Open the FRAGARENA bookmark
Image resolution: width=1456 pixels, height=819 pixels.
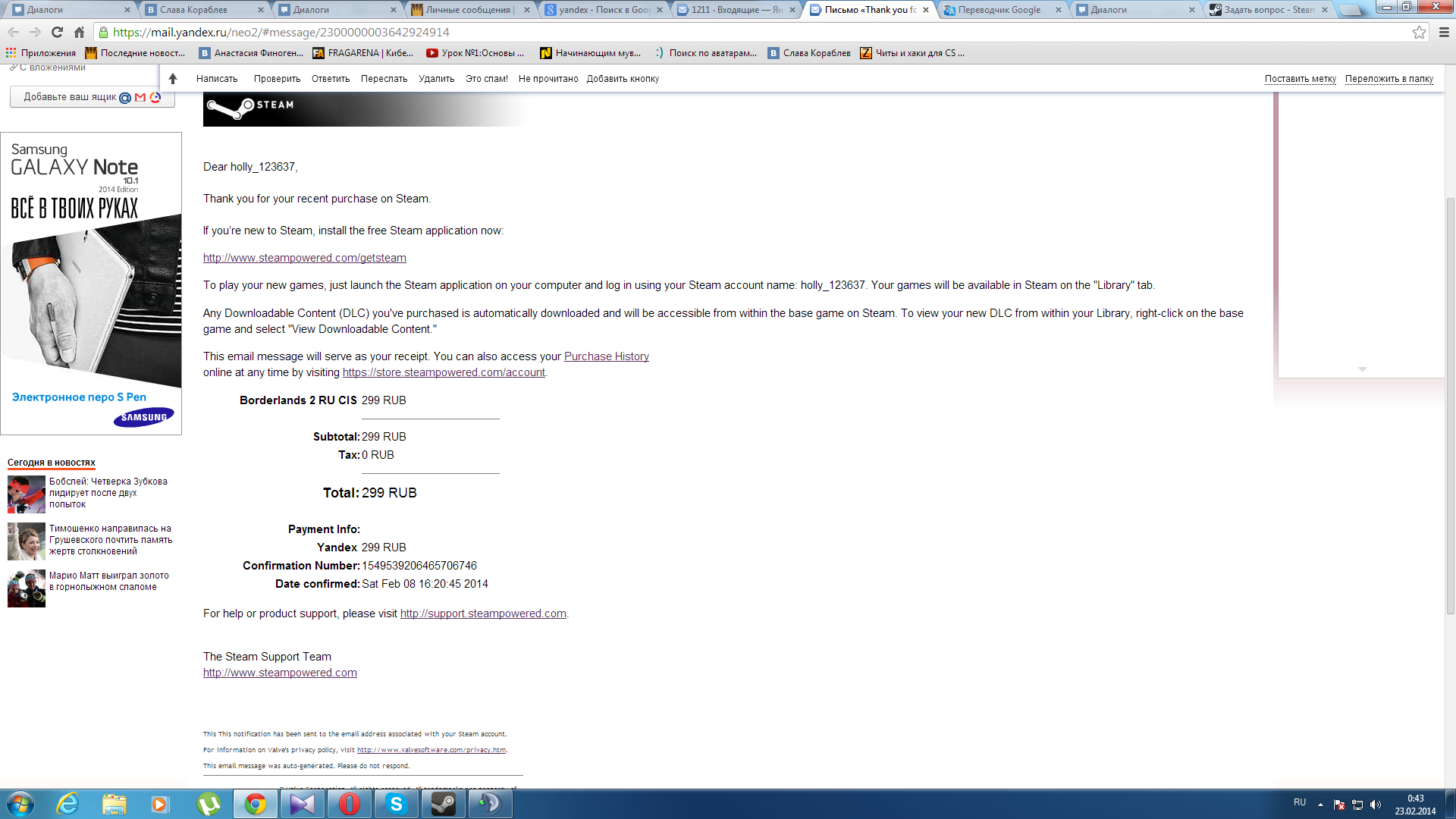pos(363,53)
